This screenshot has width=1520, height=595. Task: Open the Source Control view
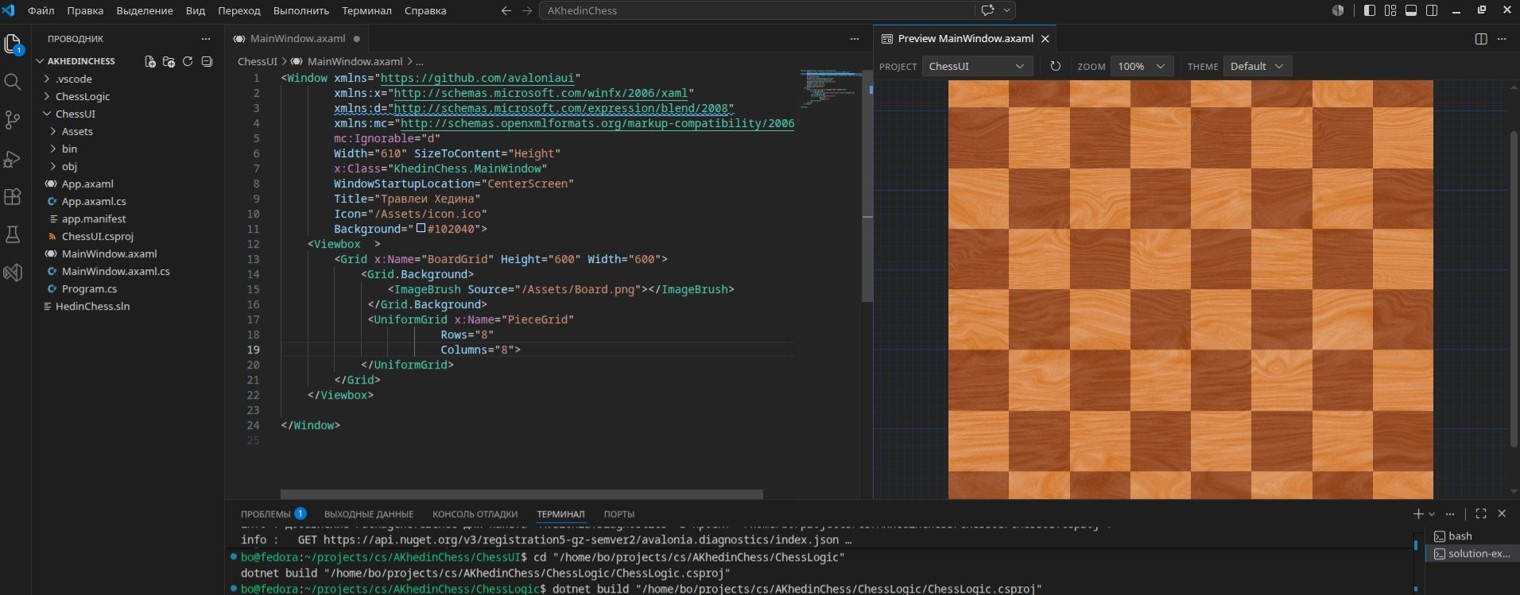pos(13,120)
